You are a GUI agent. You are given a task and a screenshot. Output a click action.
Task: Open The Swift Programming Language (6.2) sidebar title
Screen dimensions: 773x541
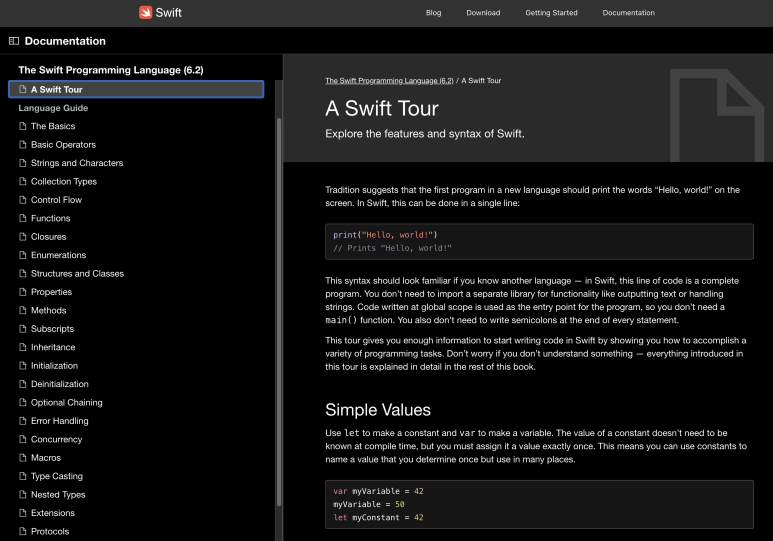coord(111,70)
